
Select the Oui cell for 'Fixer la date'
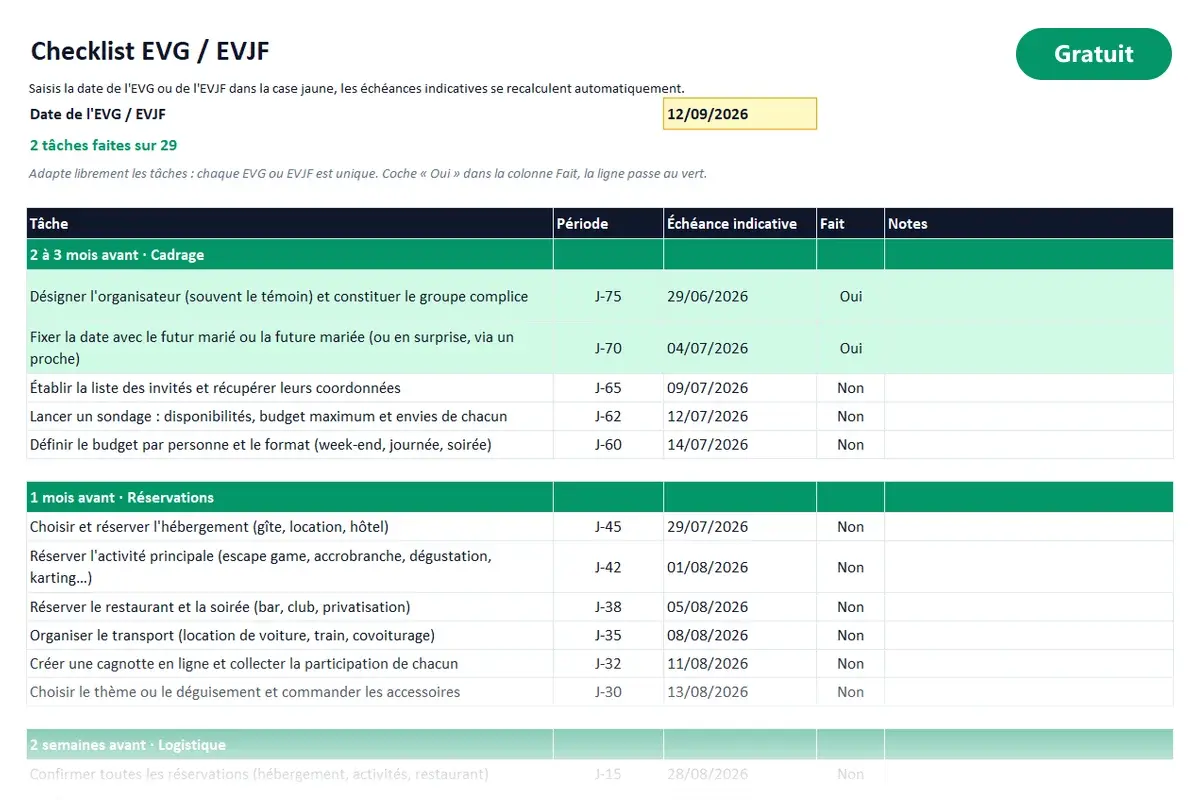[x=850, y=348]
